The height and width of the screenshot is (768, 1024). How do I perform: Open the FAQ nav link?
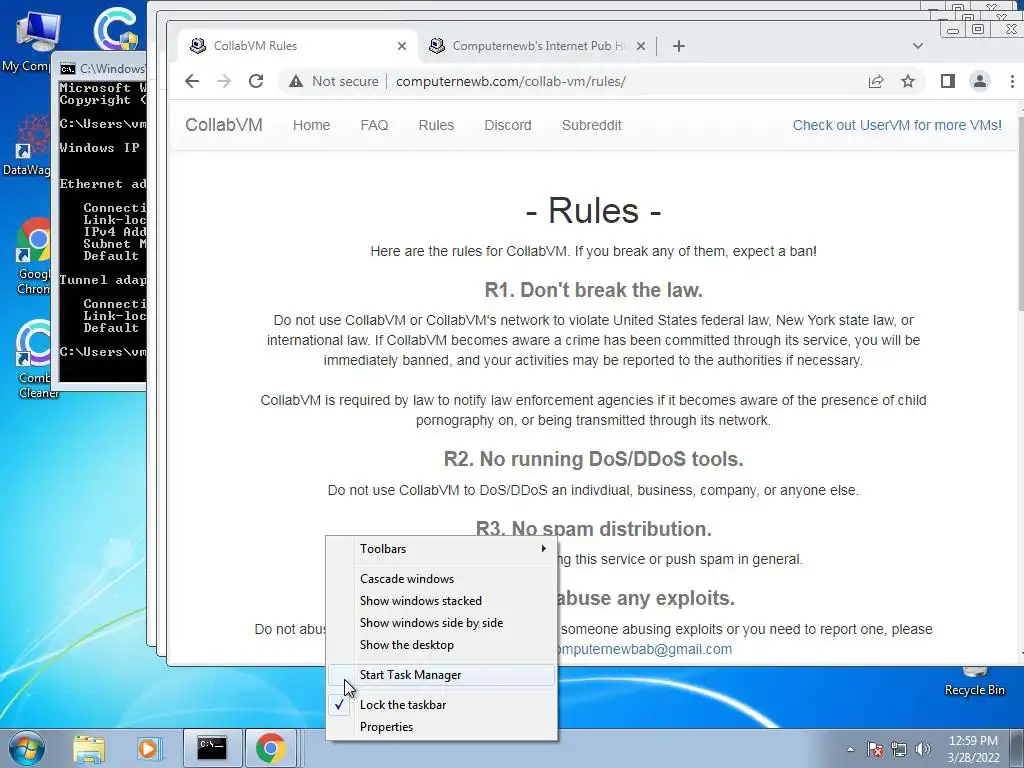(374, 125)
